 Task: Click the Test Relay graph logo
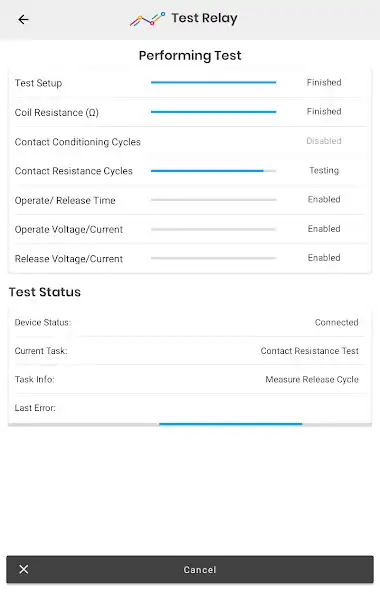pos(147,19)
